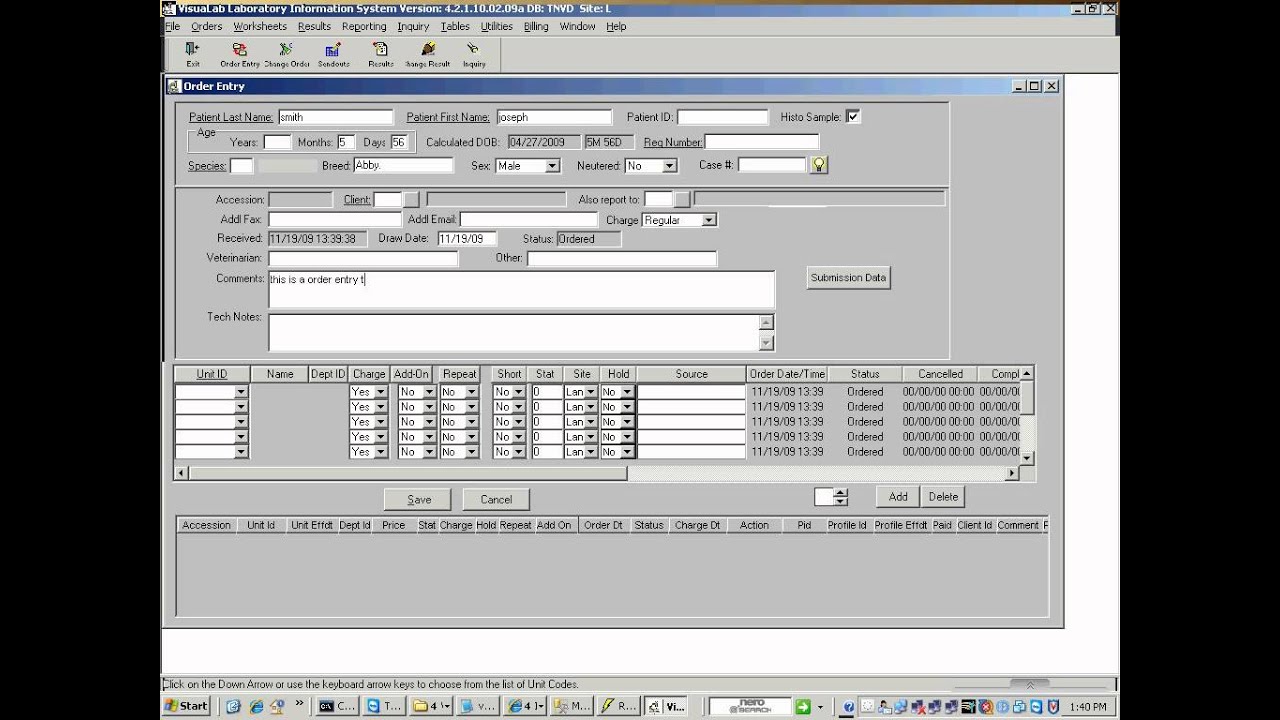Click the Draw Date field

[467, 239]
